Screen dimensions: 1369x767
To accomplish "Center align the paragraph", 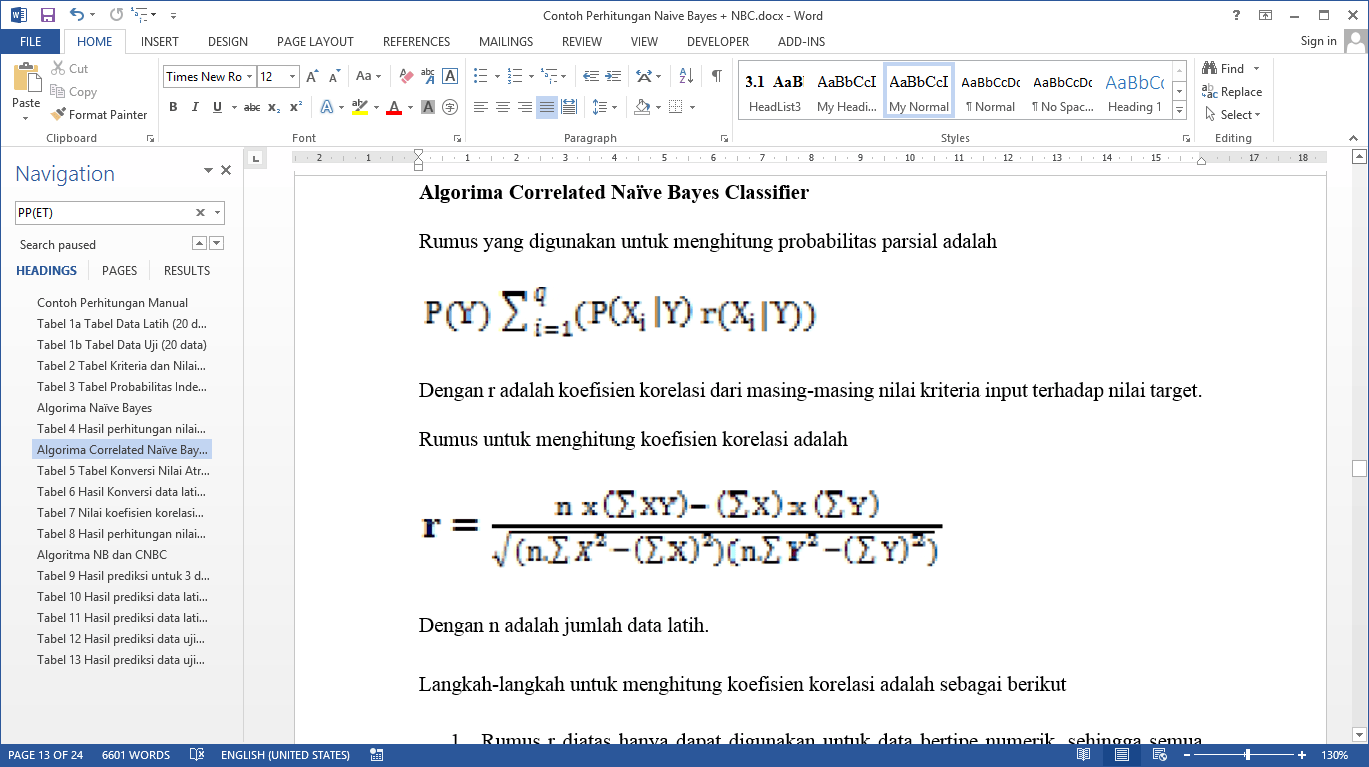I will (x=503, y=107).
